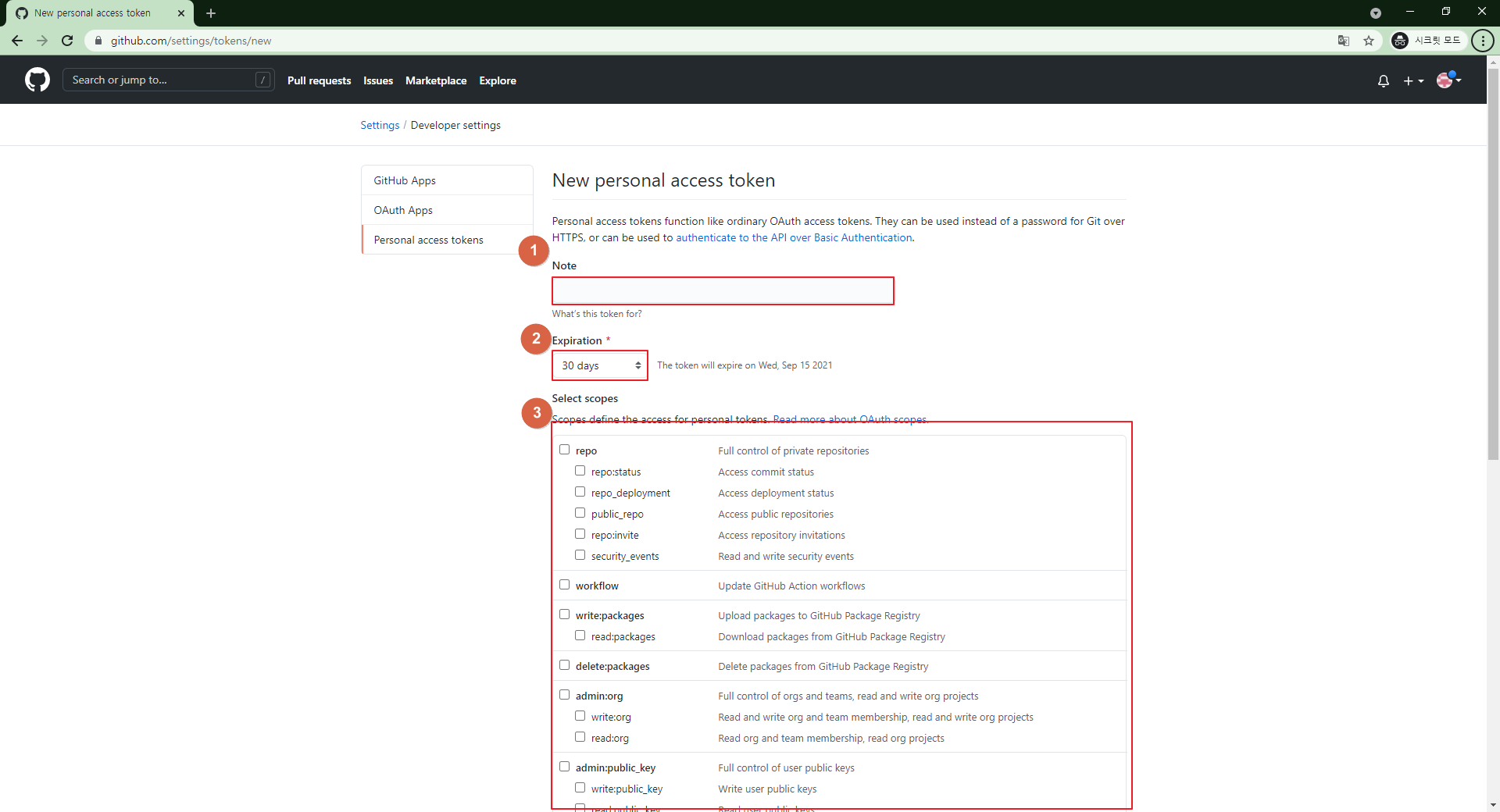The image size is (1500, 812).
Task: Open the user avatar menu
Action: click(1448, 80)
